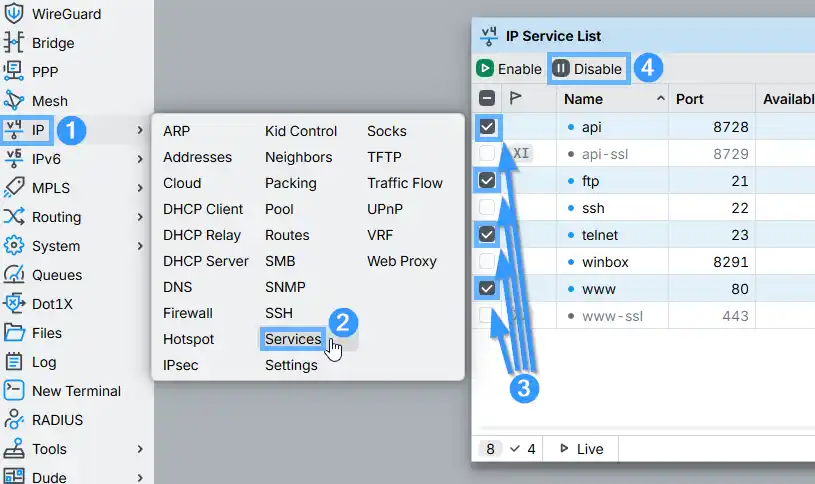Open Firewall from the IP submenu
Screen dimensions: 815x484
[x=188, y=313]
